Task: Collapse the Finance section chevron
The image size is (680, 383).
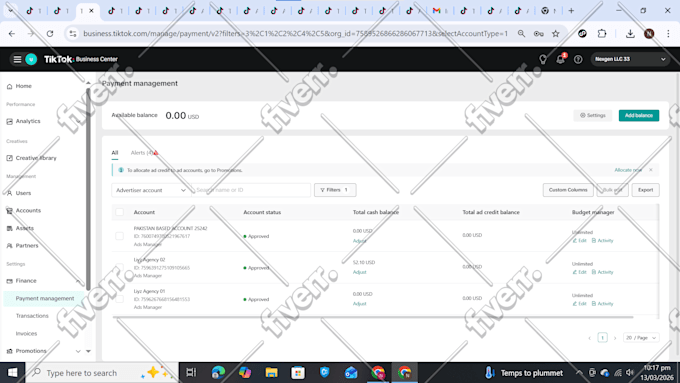Action: click(x=78, y=281)
